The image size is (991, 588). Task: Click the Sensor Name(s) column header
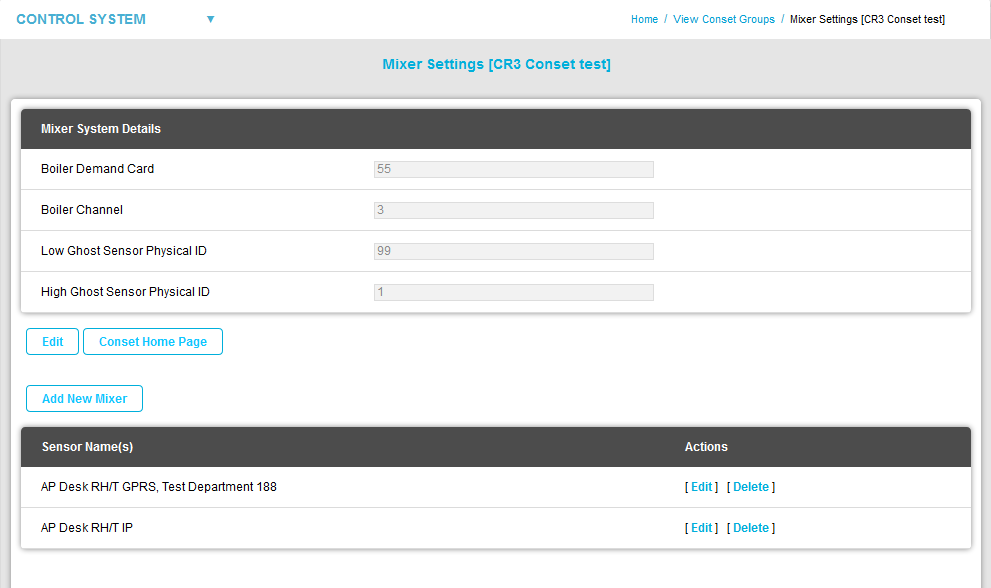(87, 447)
